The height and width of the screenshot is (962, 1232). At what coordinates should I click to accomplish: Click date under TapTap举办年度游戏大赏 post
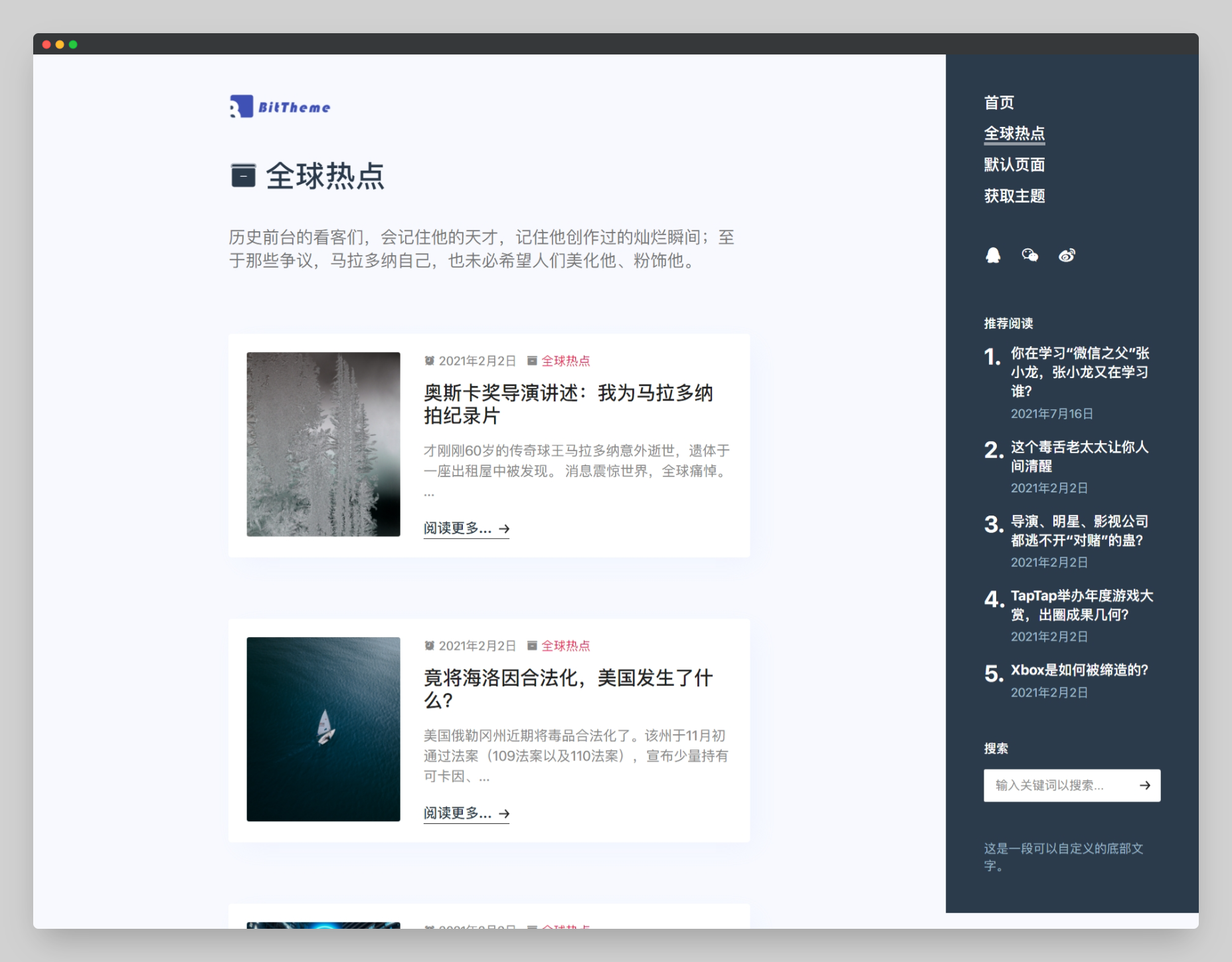point(1049,637)
